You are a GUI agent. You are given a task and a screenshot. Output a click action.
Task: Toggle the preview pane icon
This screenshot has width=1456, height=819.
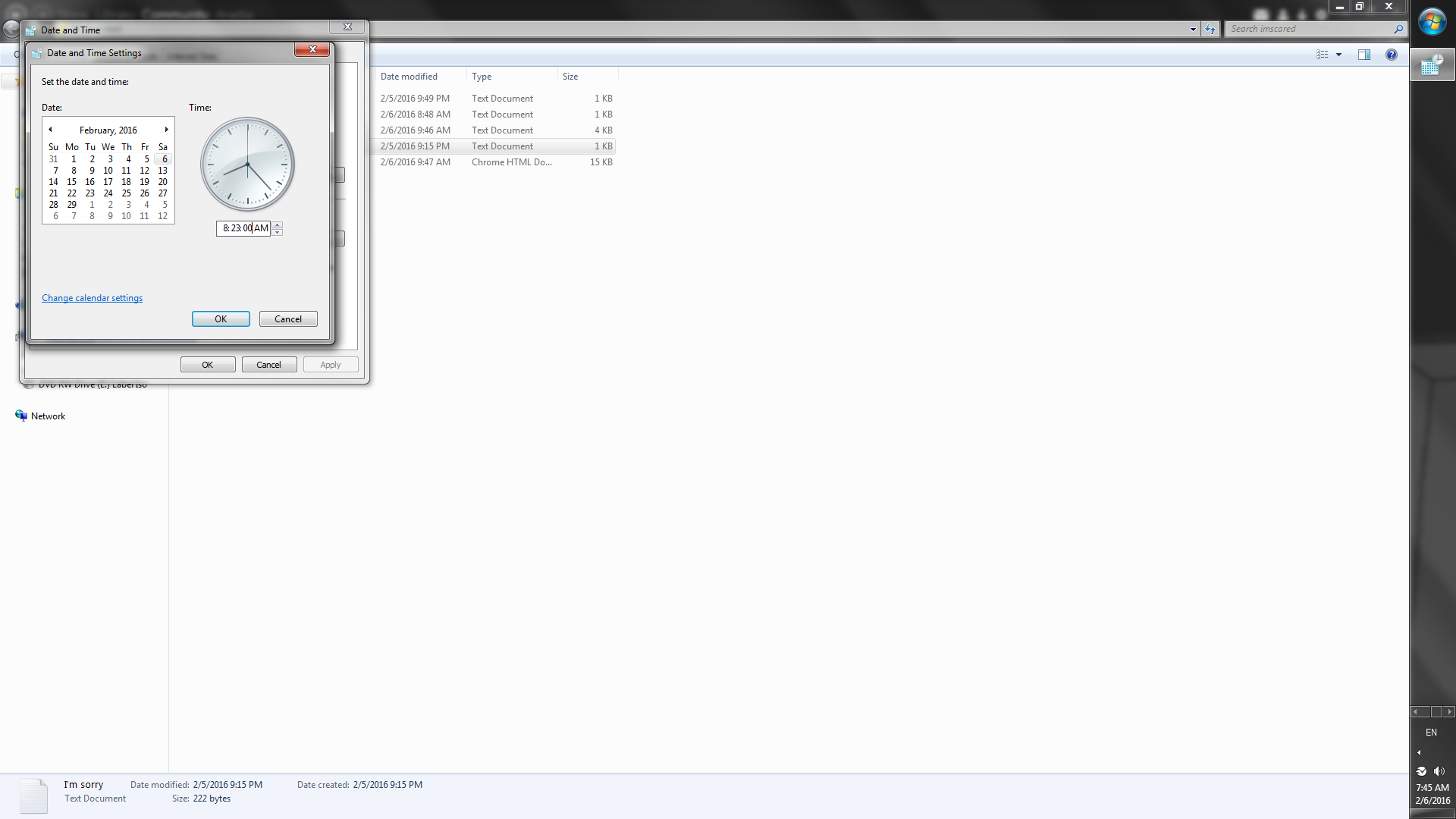click(1363, 55)
